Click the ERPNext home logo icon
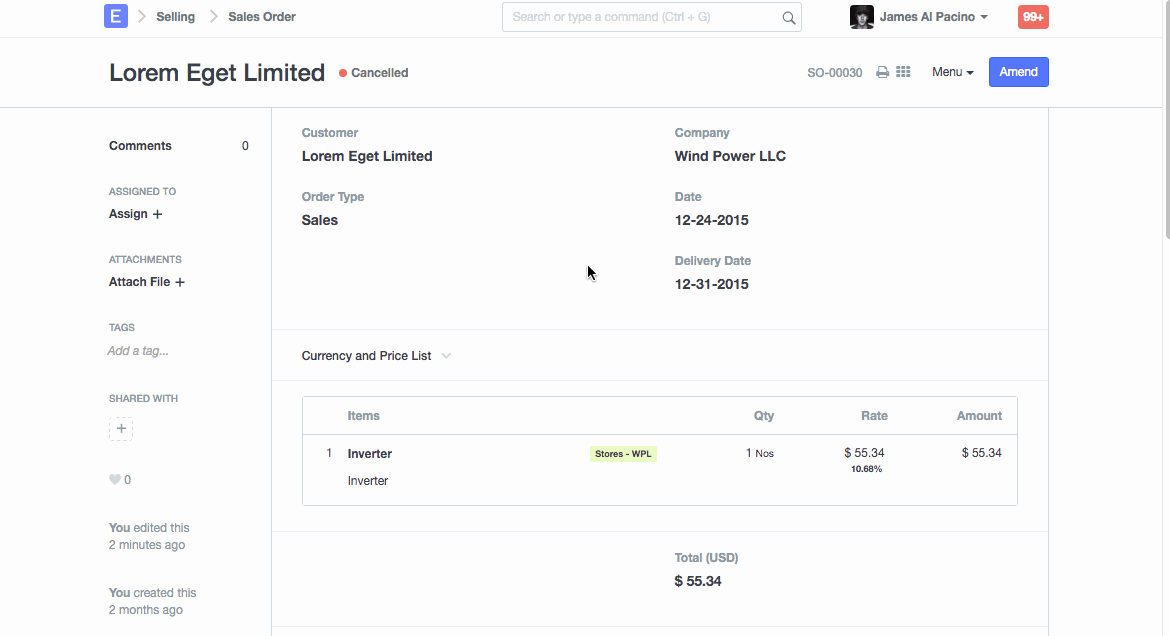 (116, 16)
